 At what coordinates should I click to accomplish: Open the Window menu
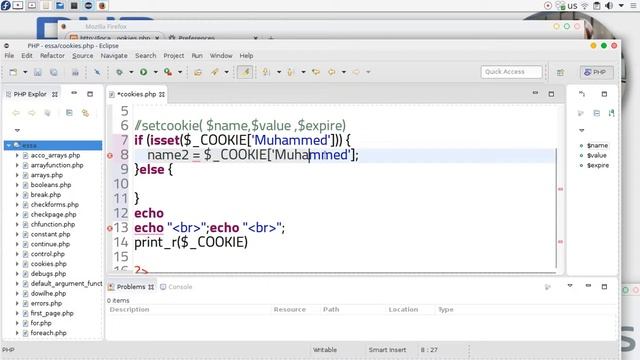point(221,56)
